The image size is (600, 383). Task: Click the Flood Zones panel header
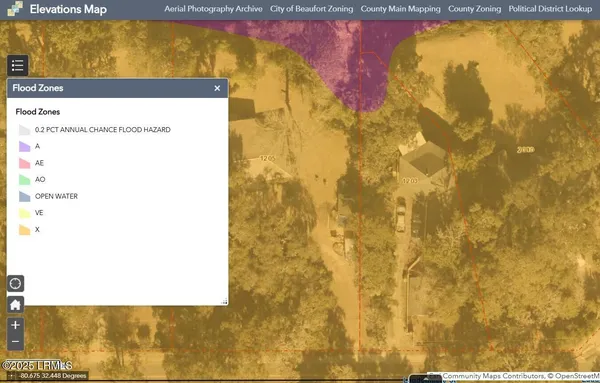[x=117, y=88]
